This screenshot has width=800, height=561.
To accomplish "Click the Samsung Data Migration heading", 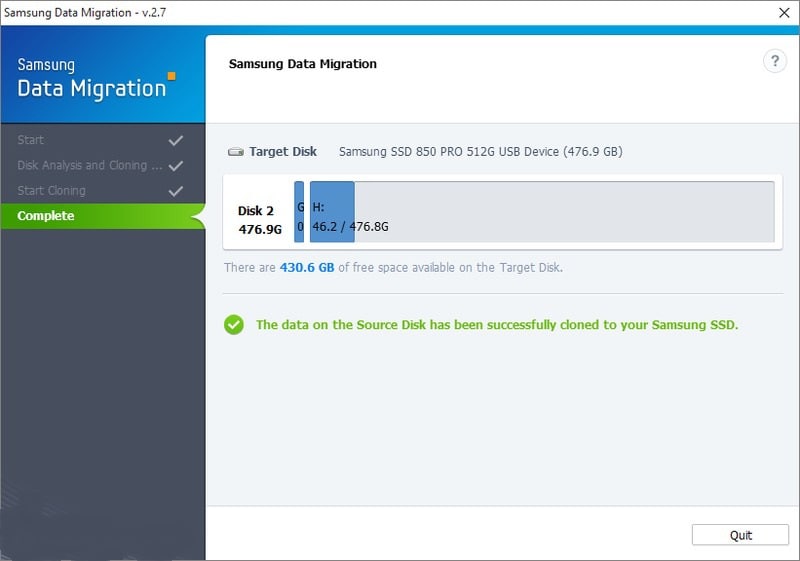I will 303,64.
